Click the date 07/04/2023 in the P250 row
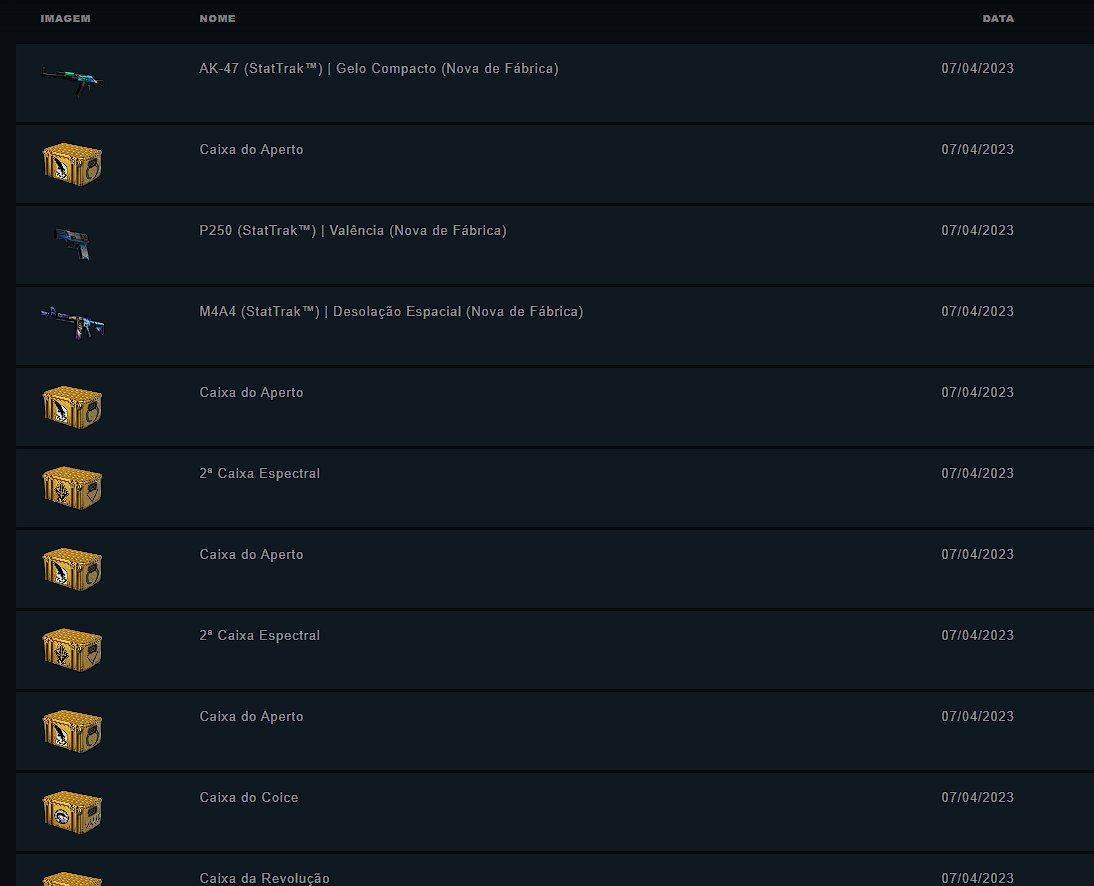The width and height of the screenshot is (1094, 886). pos(977,230)
